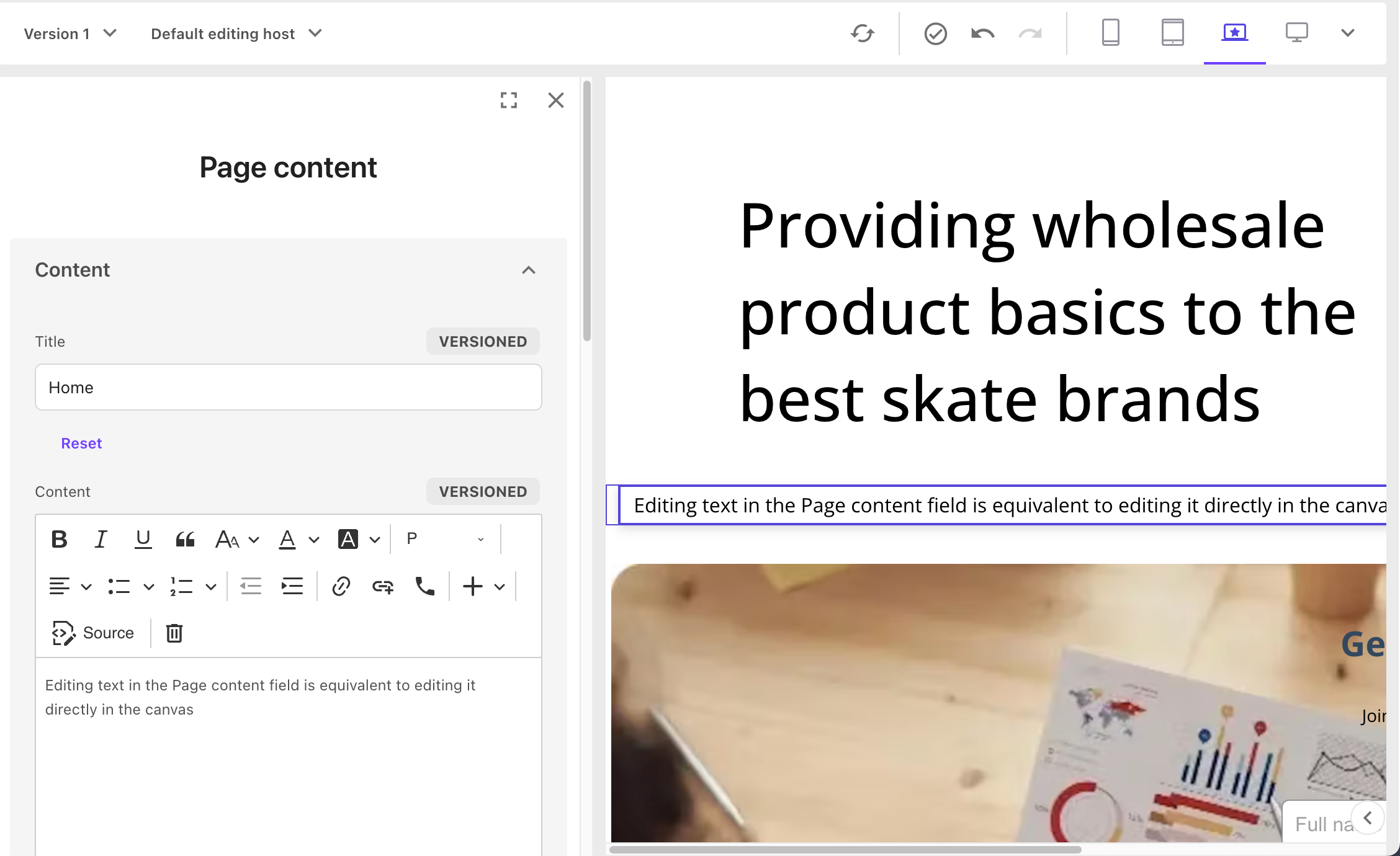Insert a hyperlink

point(341,586)
